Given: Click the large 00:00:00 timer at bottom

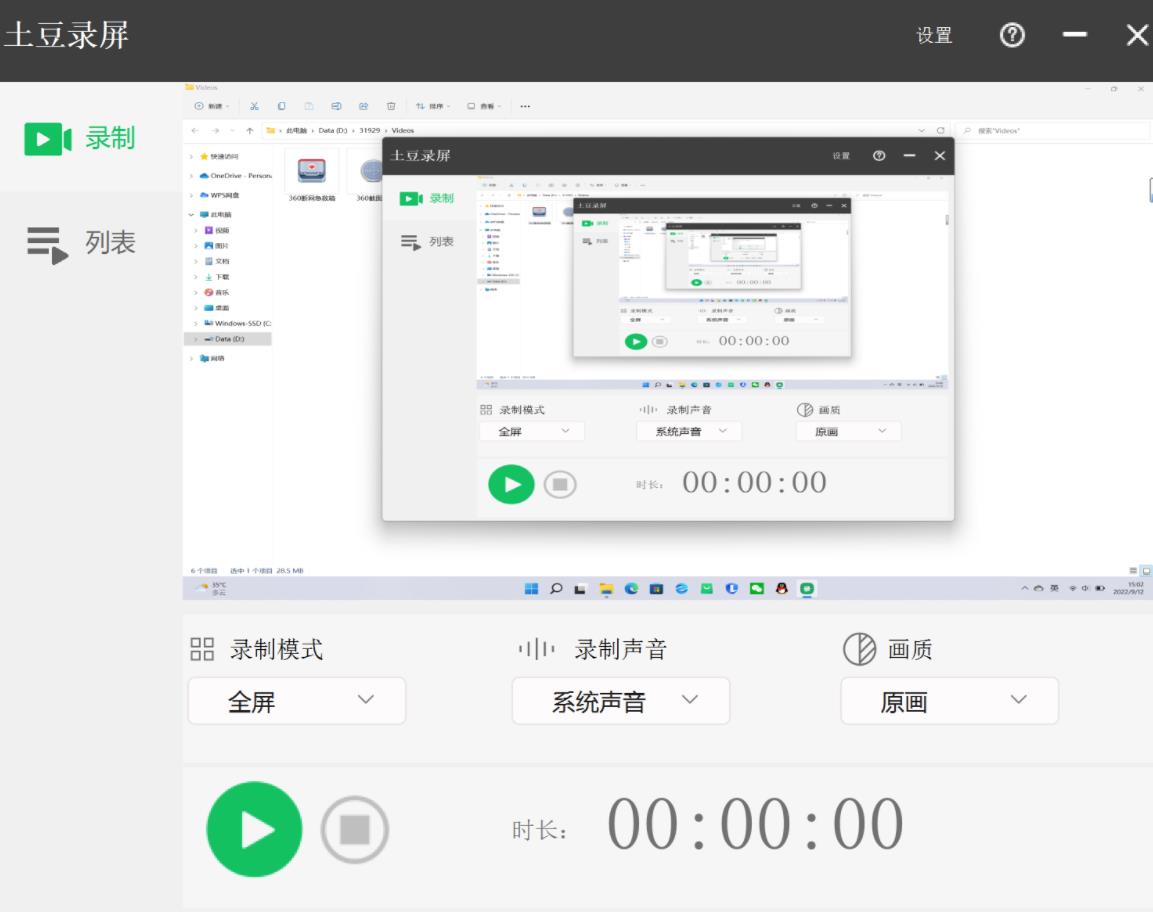Looking at the screenshot, I should 755,824.
